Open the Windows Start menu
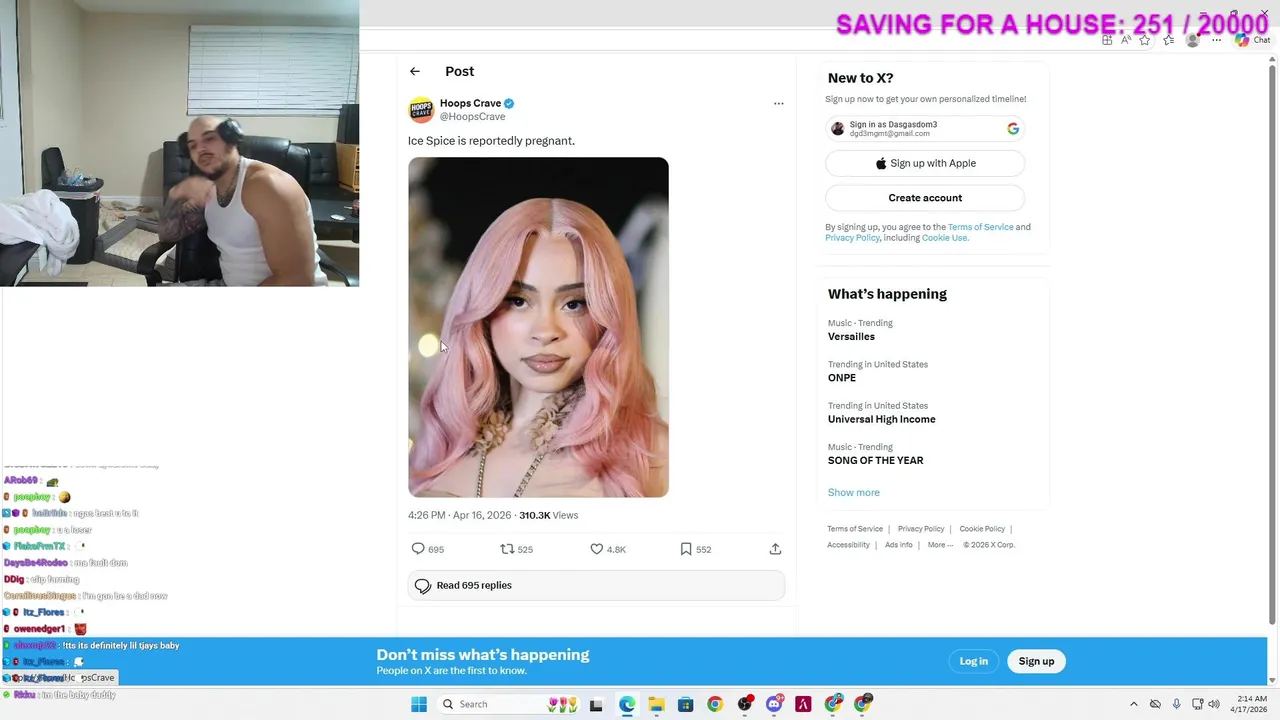This screenshot has width=1280, height=720. [x=419, y=704]
